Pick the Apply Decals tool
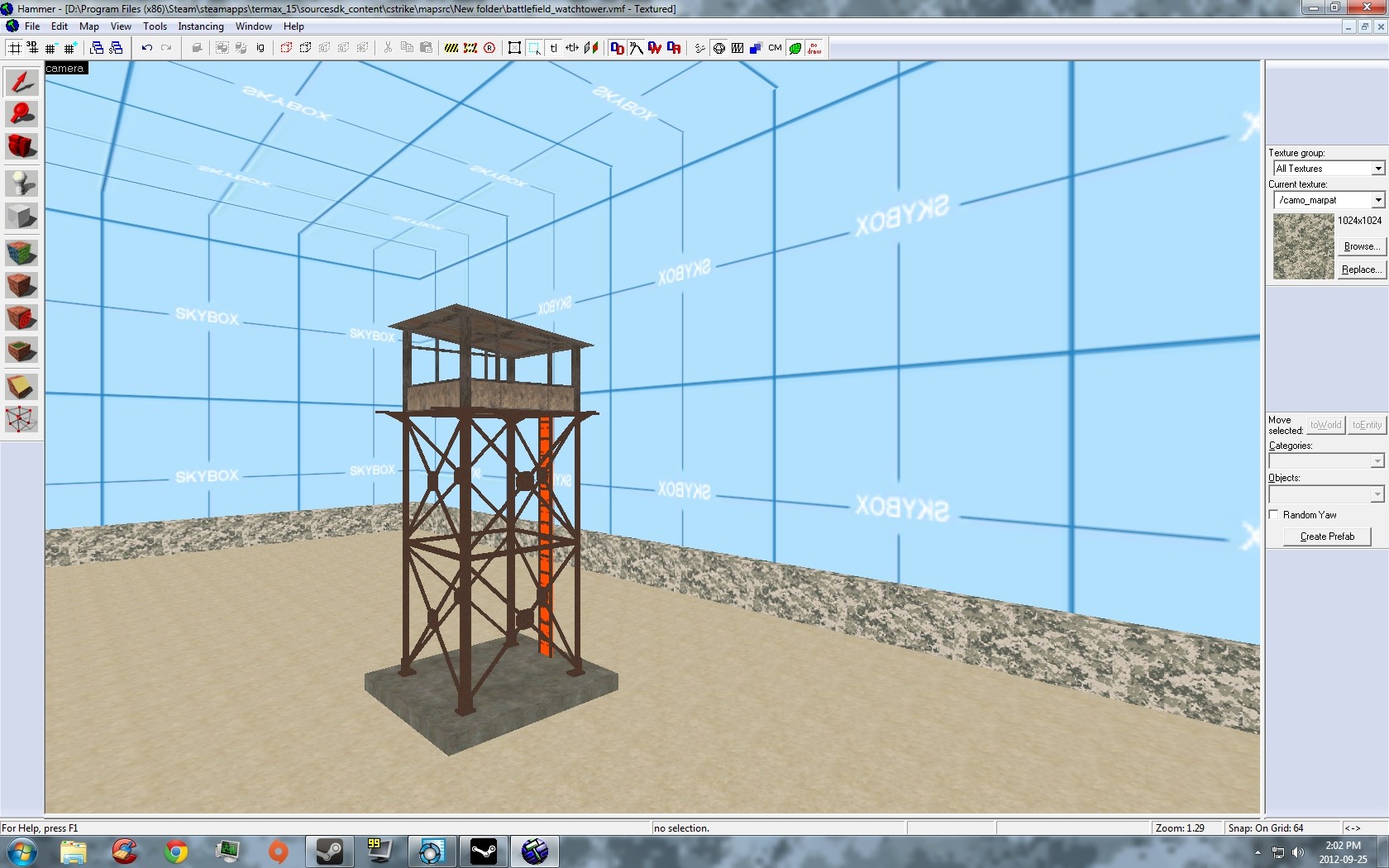Screen dimensions: 1389x868 click(21, 317)
